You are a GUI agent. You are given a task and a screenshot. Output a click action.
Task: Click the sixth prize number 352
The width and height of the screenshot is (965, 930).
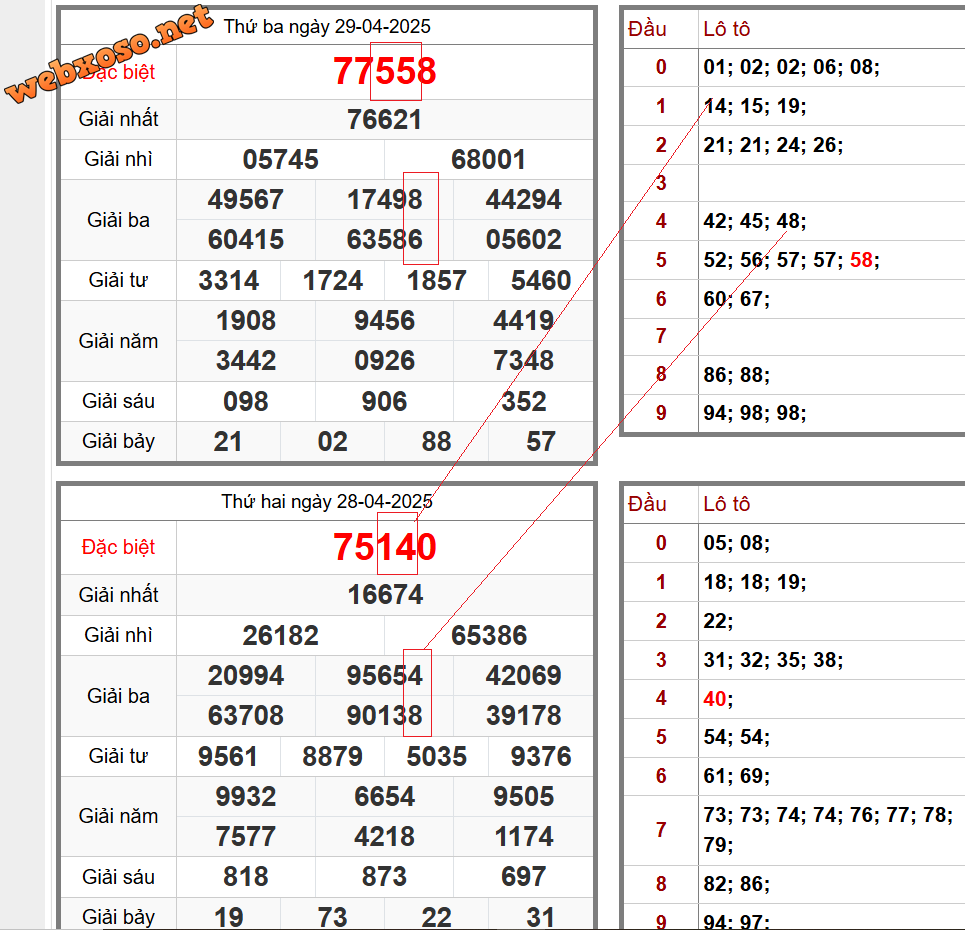(524, 401)
